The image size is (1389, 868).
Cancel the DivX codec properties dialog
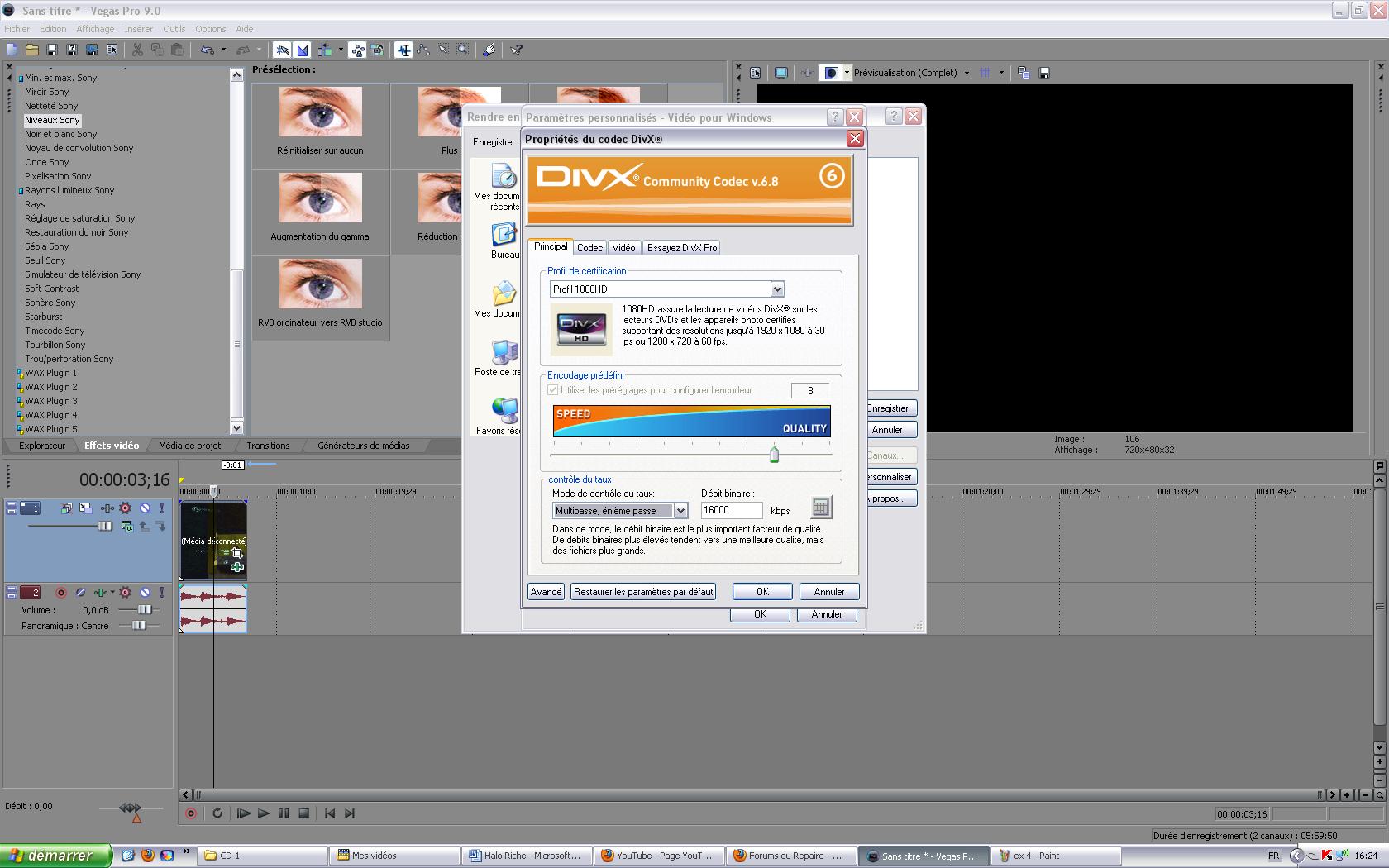[x=829, y=592]
